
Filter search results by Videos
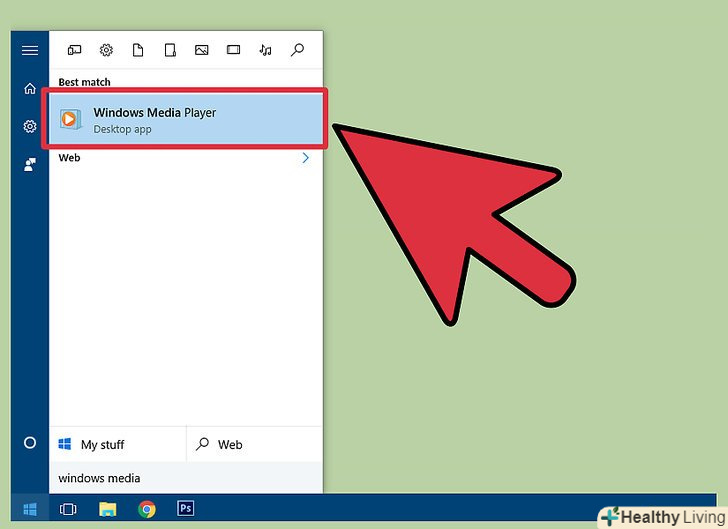tap(234, 50)
